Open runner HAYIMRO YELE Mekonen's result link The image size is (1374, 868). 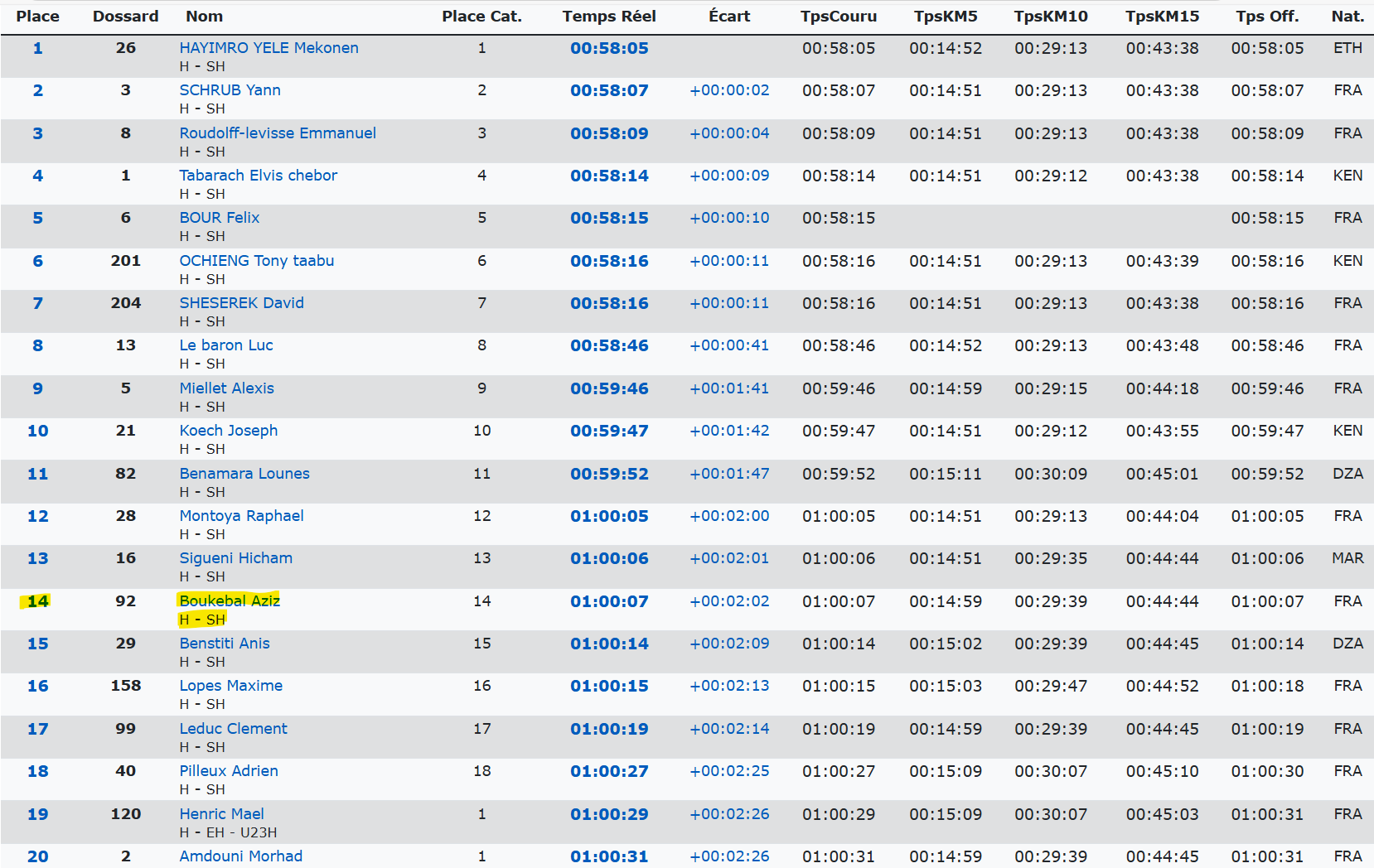click(269, 48)
